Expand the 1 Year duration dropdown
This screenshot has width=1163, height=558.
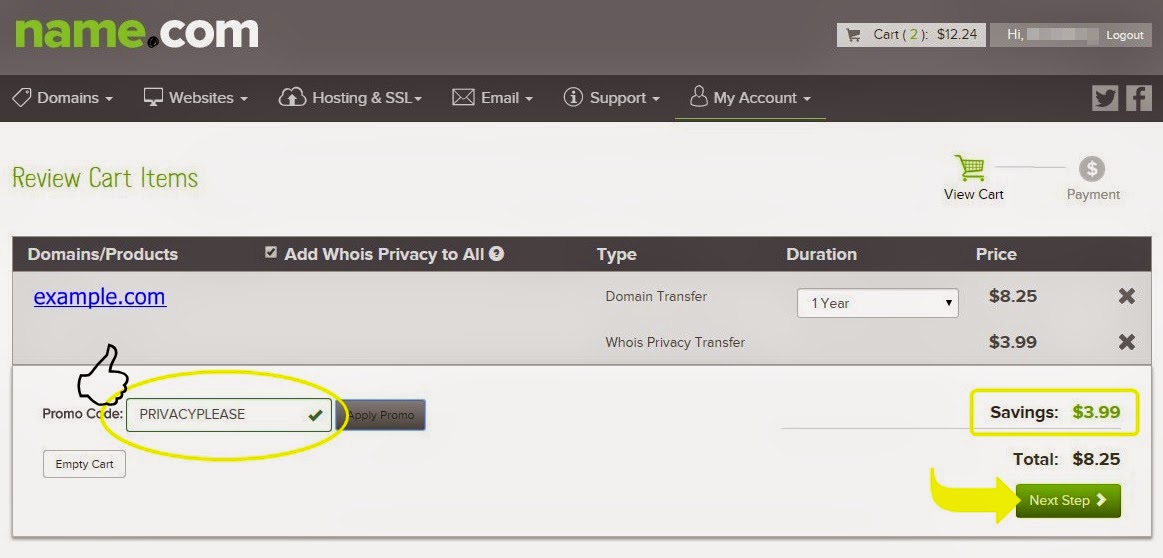point(877,303)
